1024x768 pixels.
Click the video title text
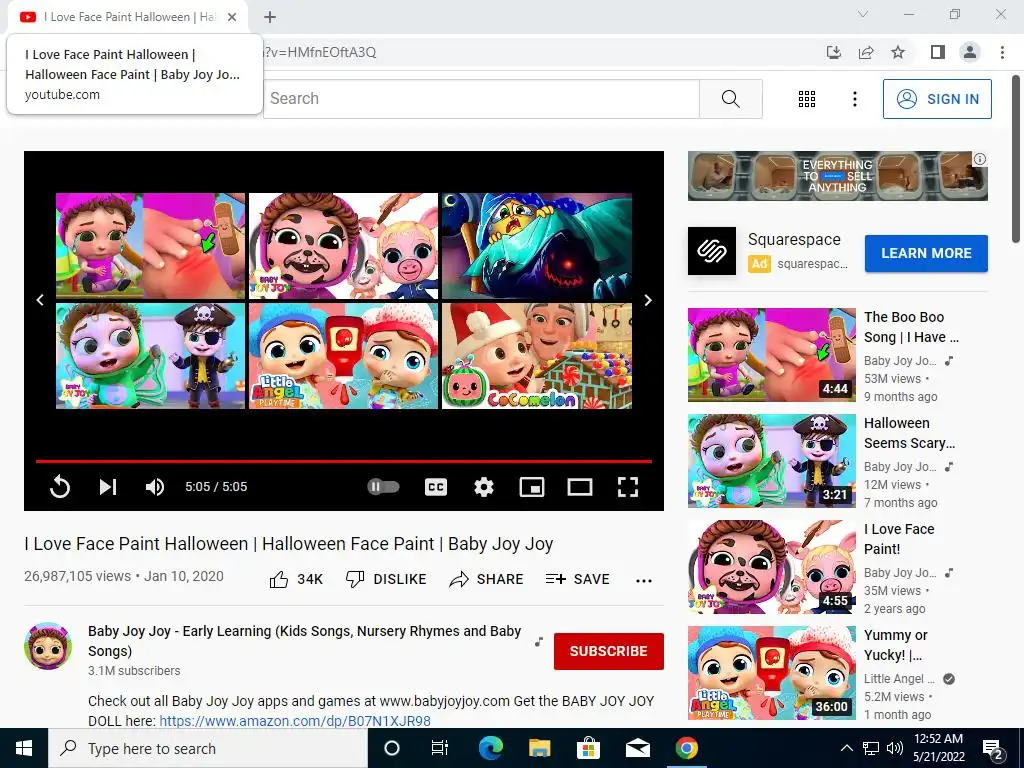pos(289,543)
